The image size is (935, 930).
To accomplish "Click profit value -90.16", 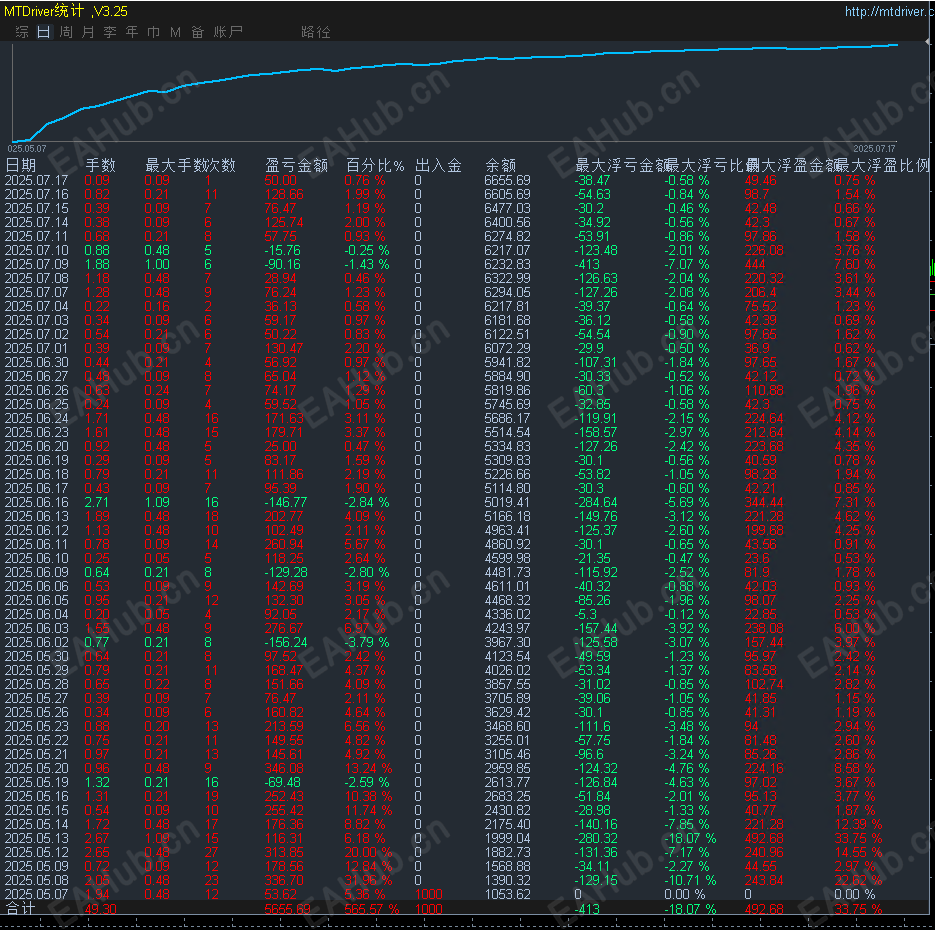I will click(x=283, y=264).
